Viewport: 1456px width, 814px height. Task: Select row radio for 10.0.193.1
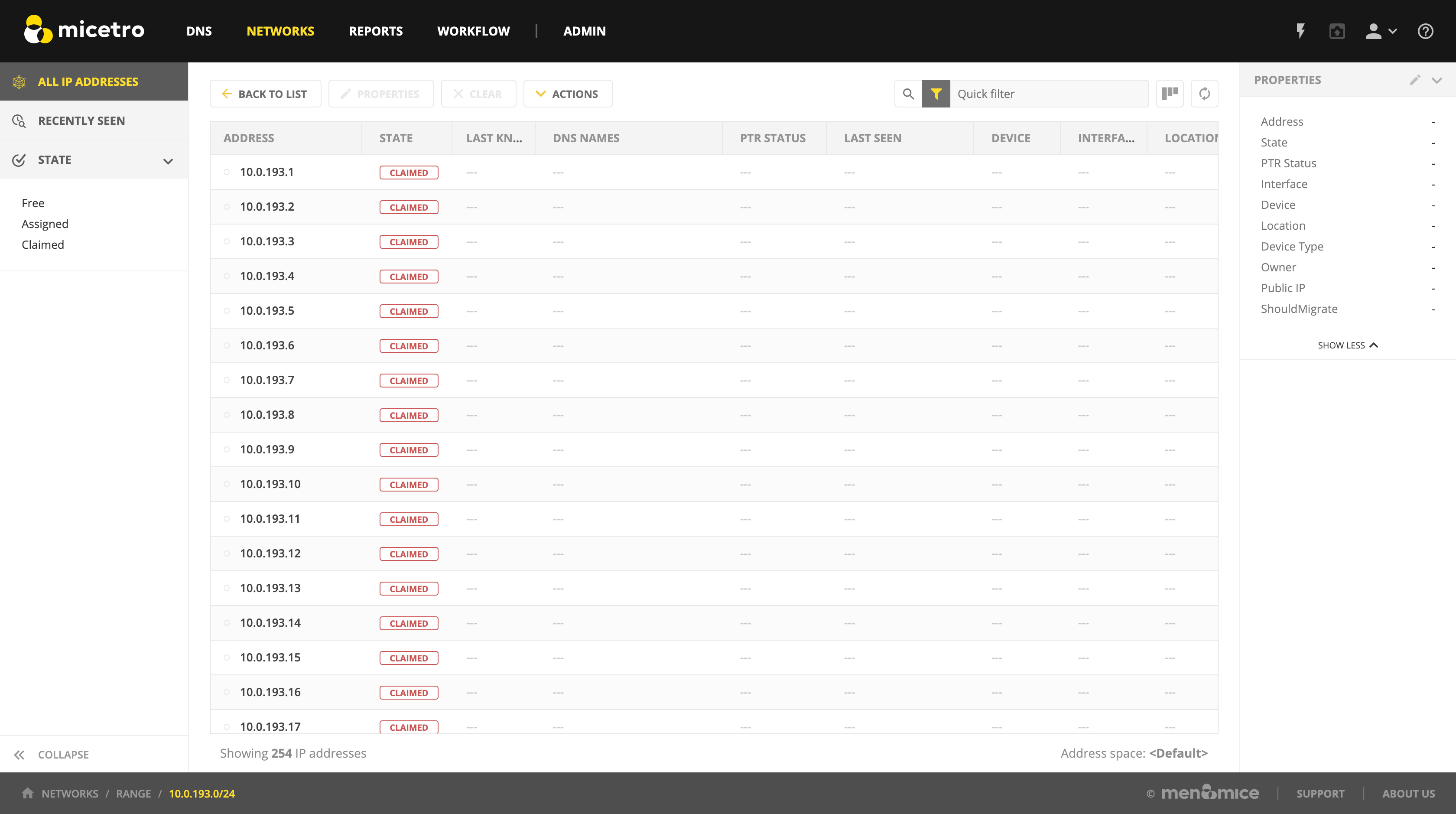tap(227, 173)
